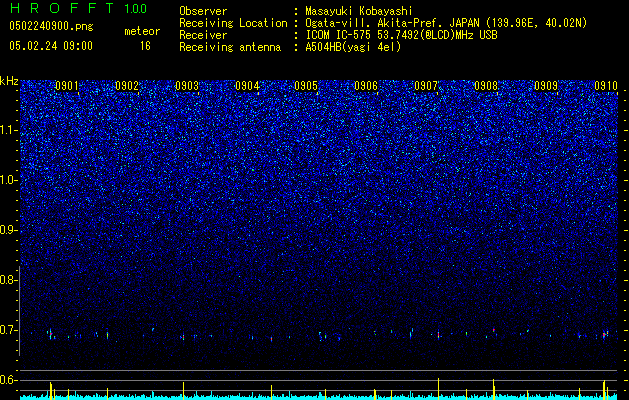
Task: Select the file name 0502240900.png
Action: pyautogui.click(x=51, y=26)
